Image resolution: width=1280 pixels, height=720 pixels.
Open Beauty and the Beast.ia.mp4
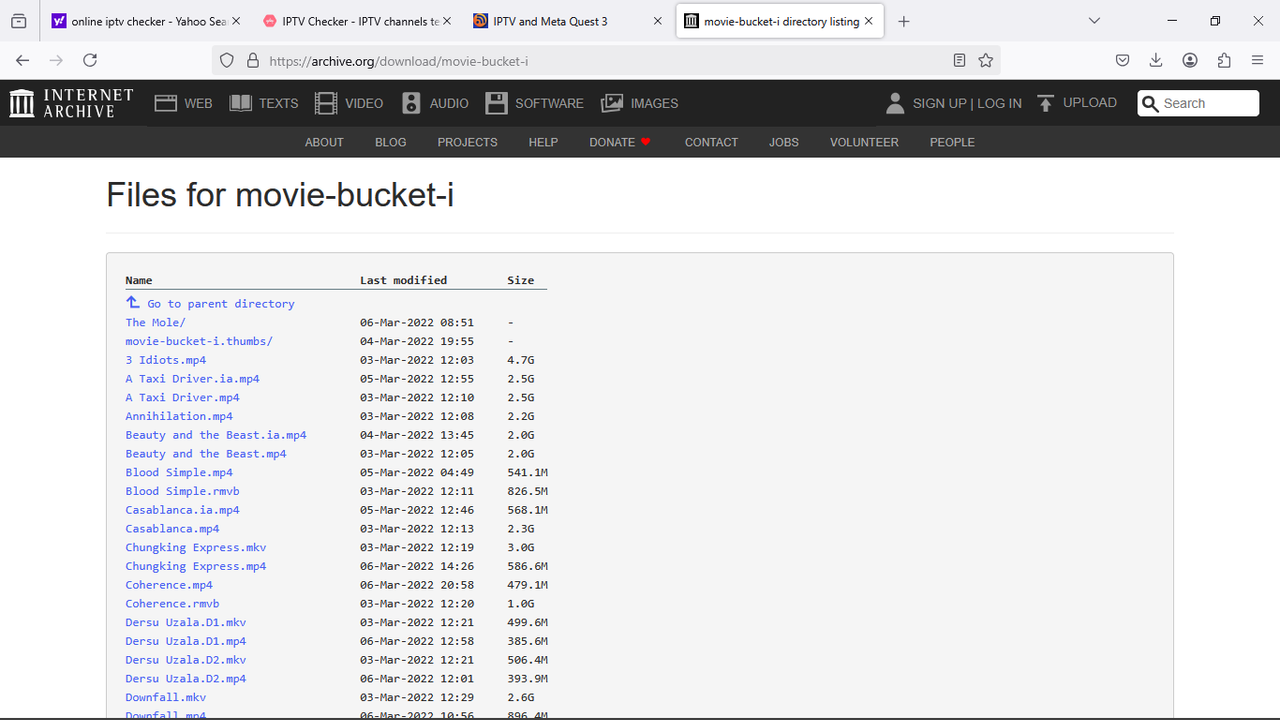(x=216, y=435)
